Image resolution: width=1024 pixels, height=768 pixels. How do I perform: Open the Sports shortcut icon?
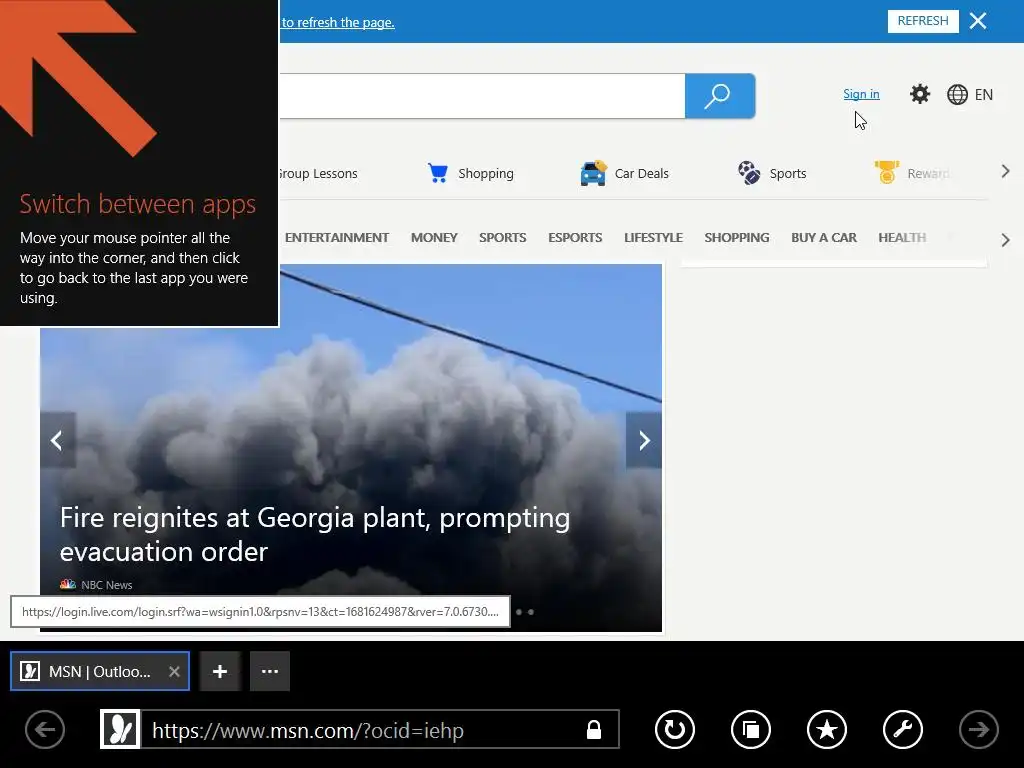(x=748, y=173)
